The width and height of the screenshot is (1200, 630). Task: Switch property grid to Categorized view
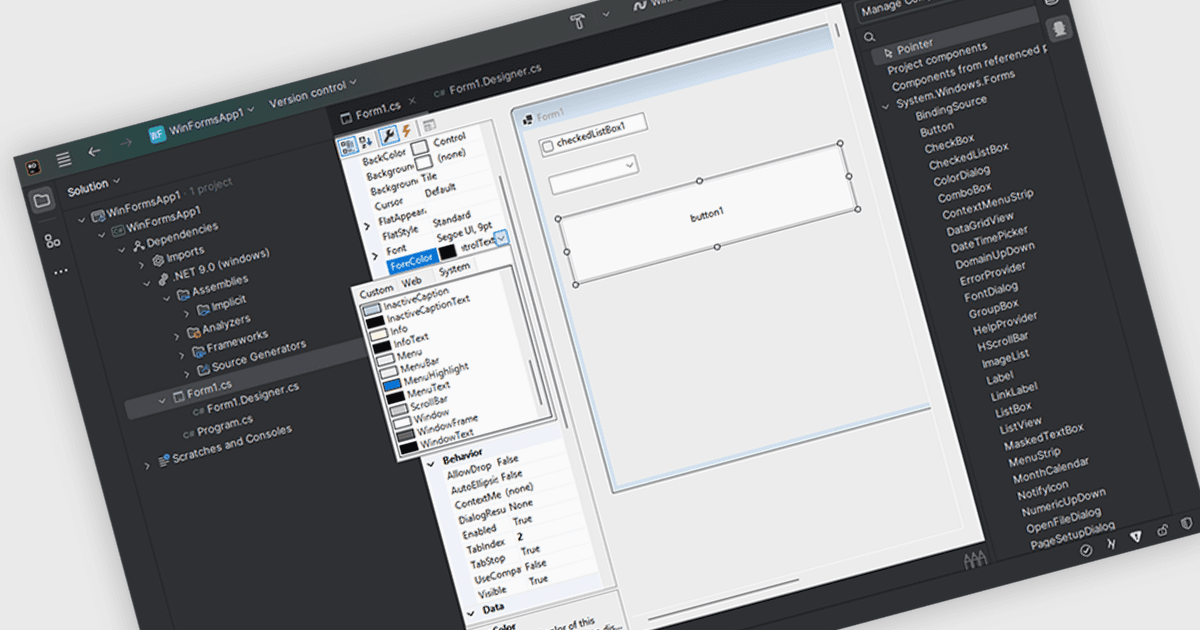(348, 145)
